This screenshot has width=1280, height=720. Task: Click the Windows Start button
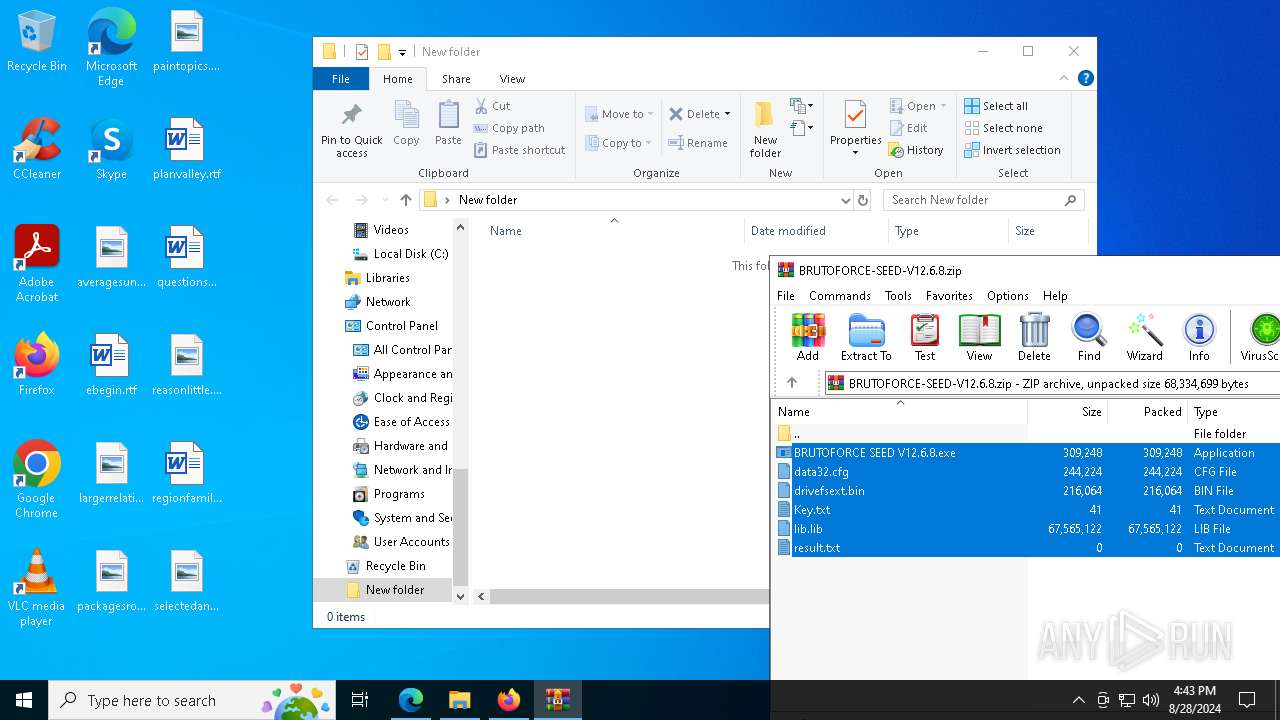tap(24, 700)
